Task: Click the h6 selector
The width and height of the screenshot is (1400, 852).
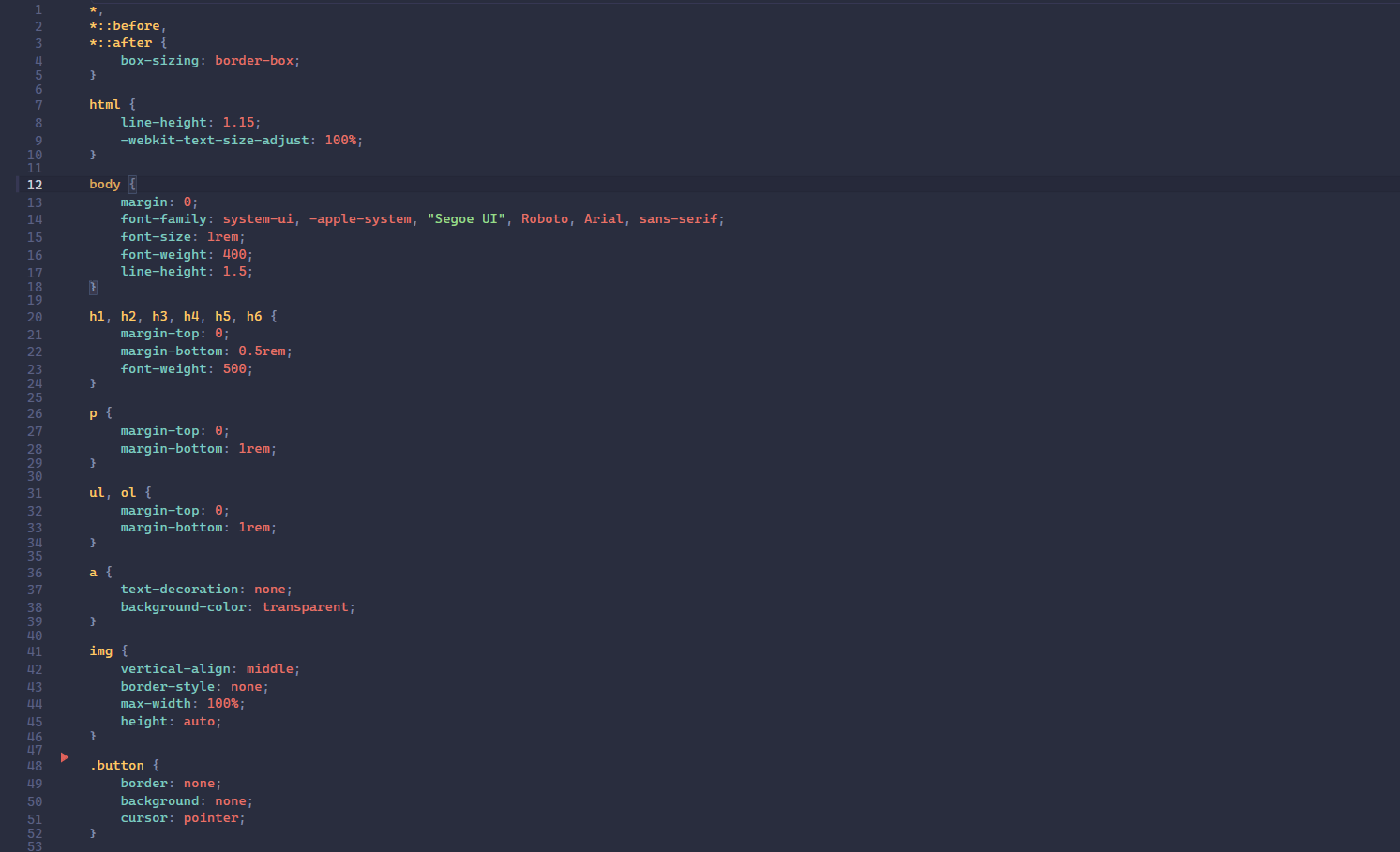Action: tap(254, 317)
